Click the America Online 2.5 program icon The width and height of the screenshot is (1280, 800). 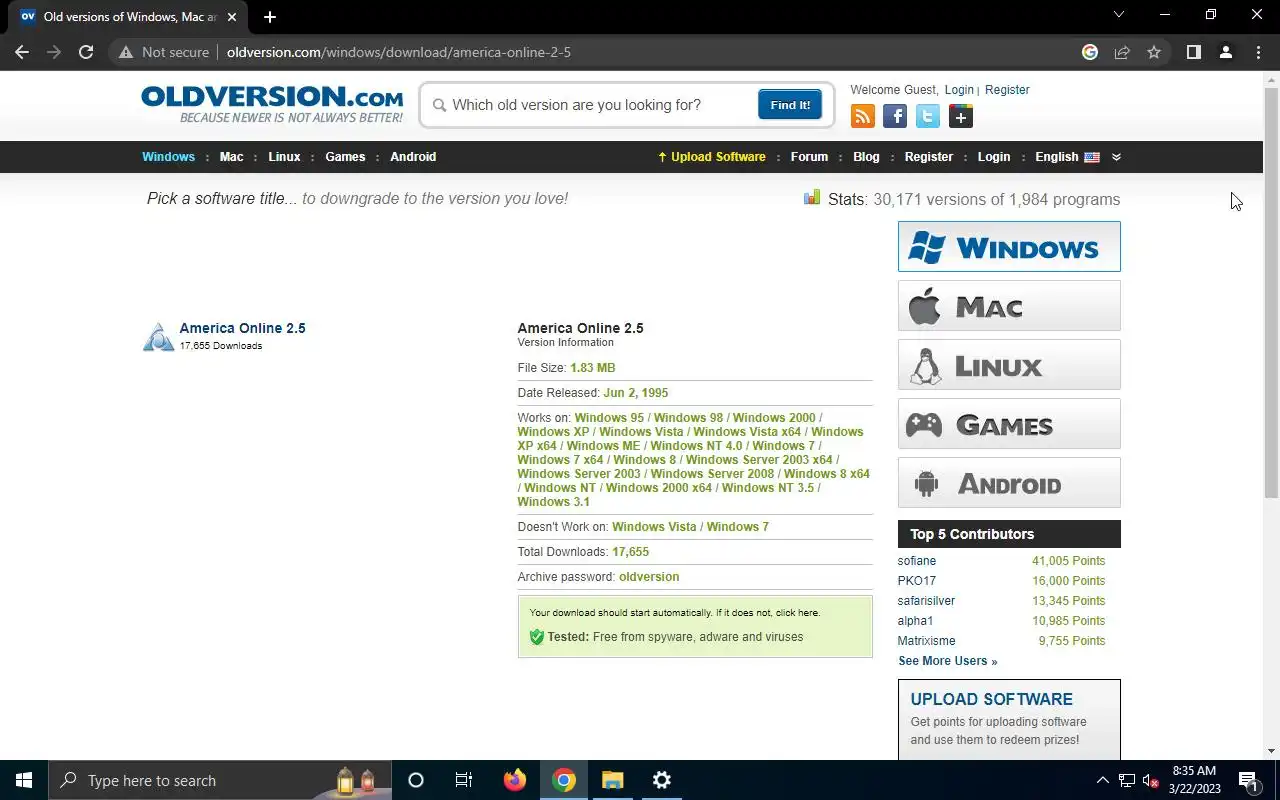coord(158,337)
